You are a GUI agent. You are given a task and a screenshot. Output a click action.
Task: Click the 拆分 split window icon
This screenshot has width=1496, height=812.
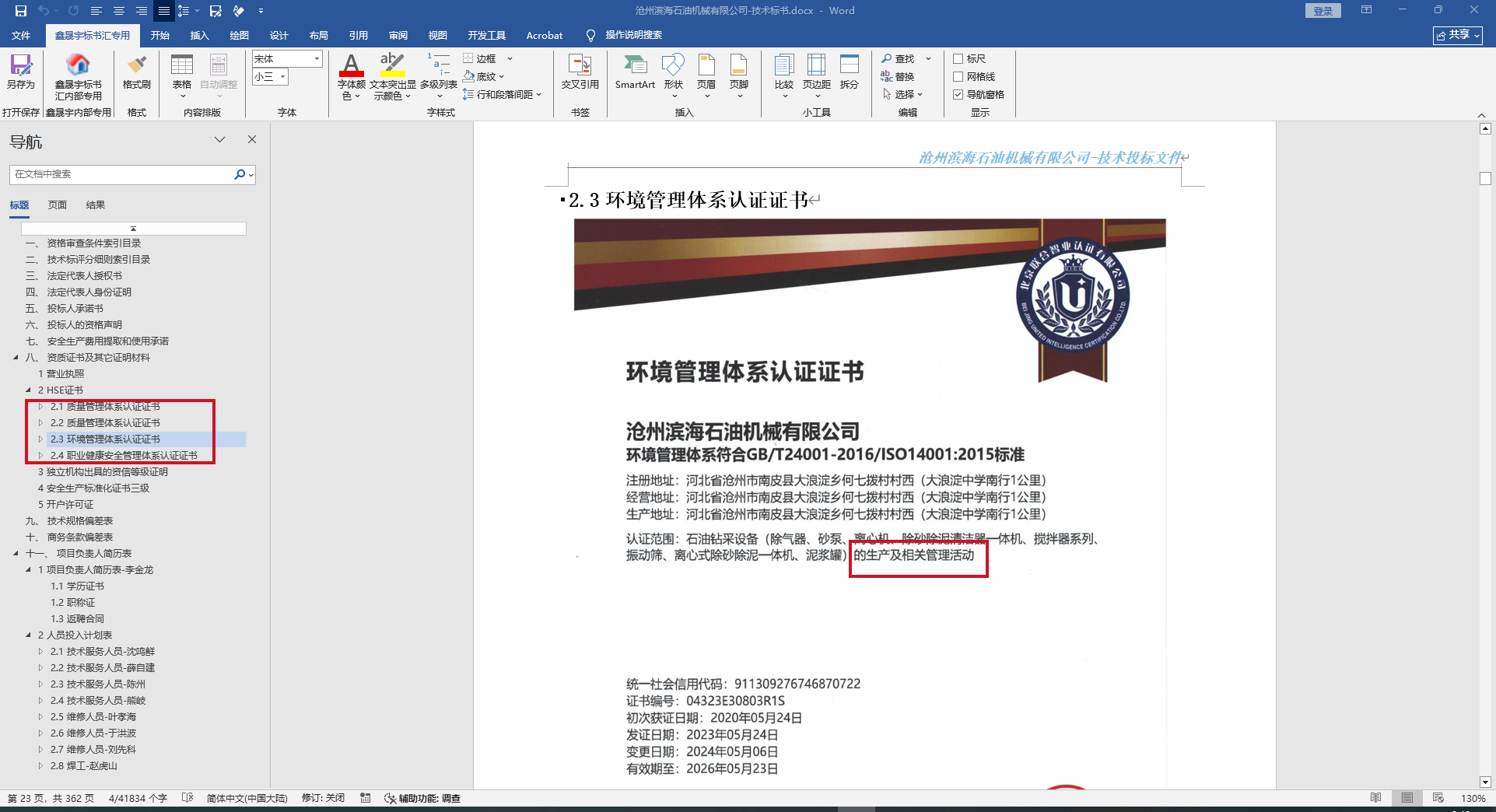(850, 72)
